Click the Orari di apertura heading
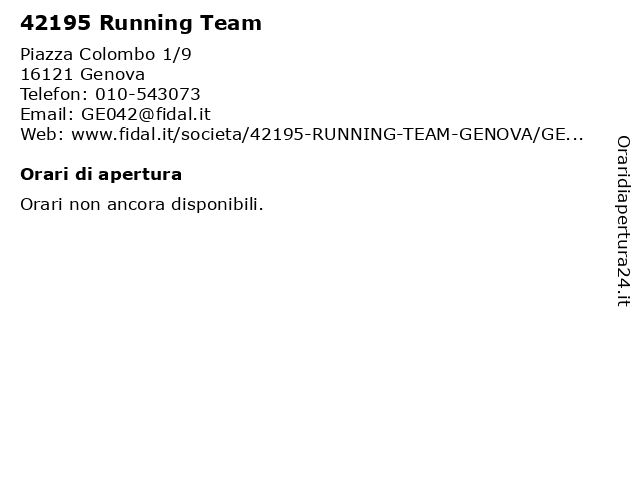Viewport: 640px width, 480px height. click(101, 174)
